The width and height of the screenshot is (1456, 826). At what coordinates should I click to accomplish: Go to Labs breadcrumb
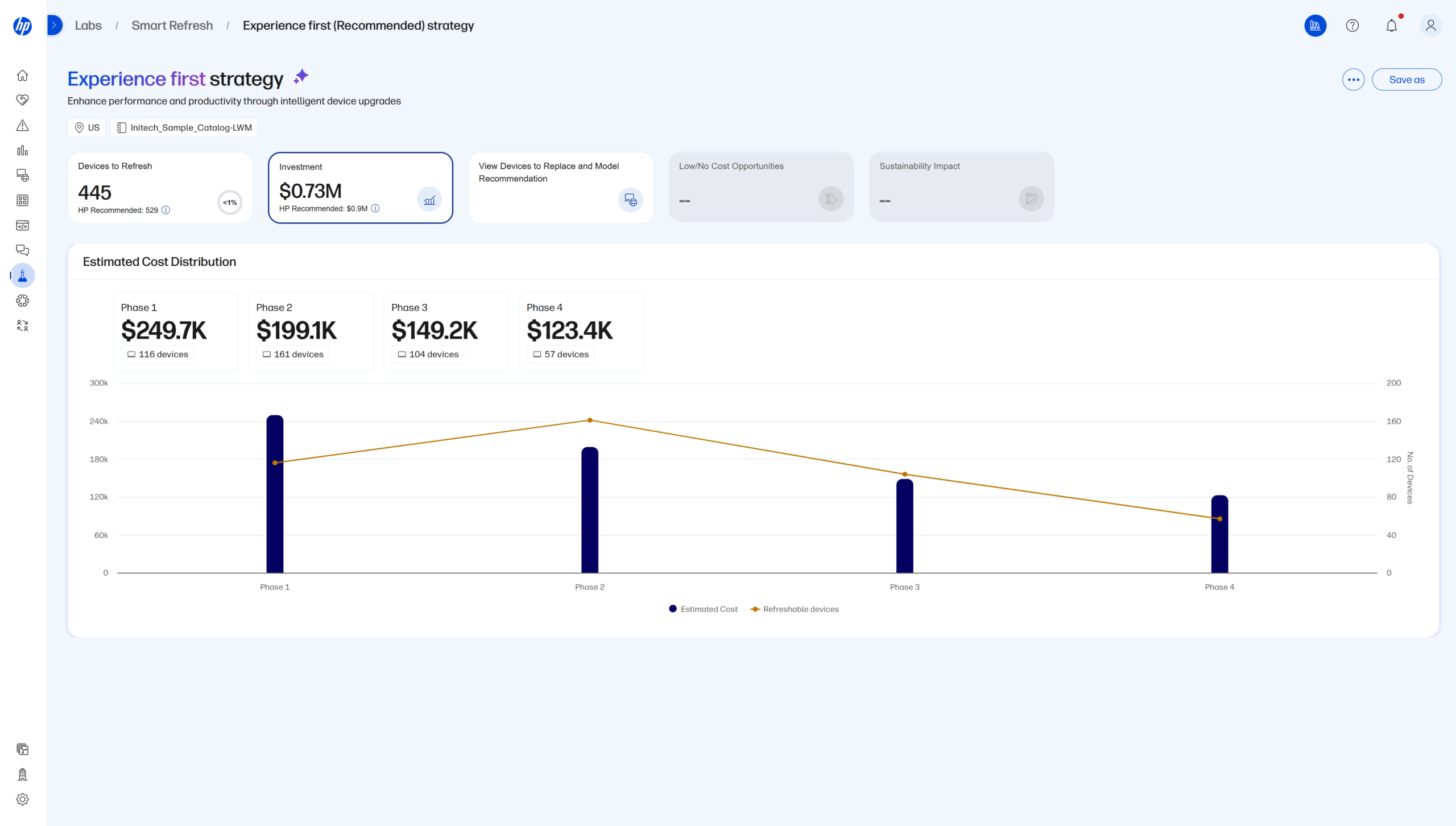[x=88, y=26]
